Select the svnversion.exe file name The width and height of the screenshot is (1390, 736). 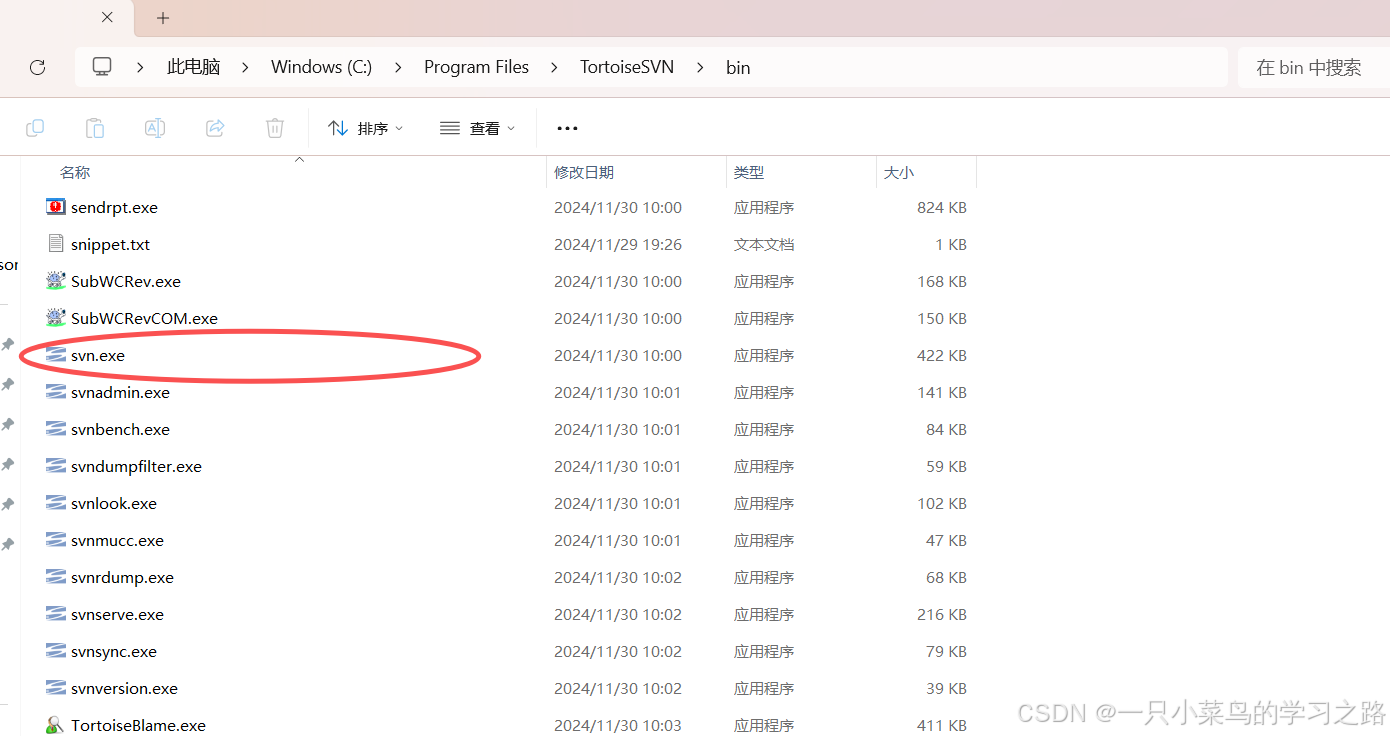[124, 688]
